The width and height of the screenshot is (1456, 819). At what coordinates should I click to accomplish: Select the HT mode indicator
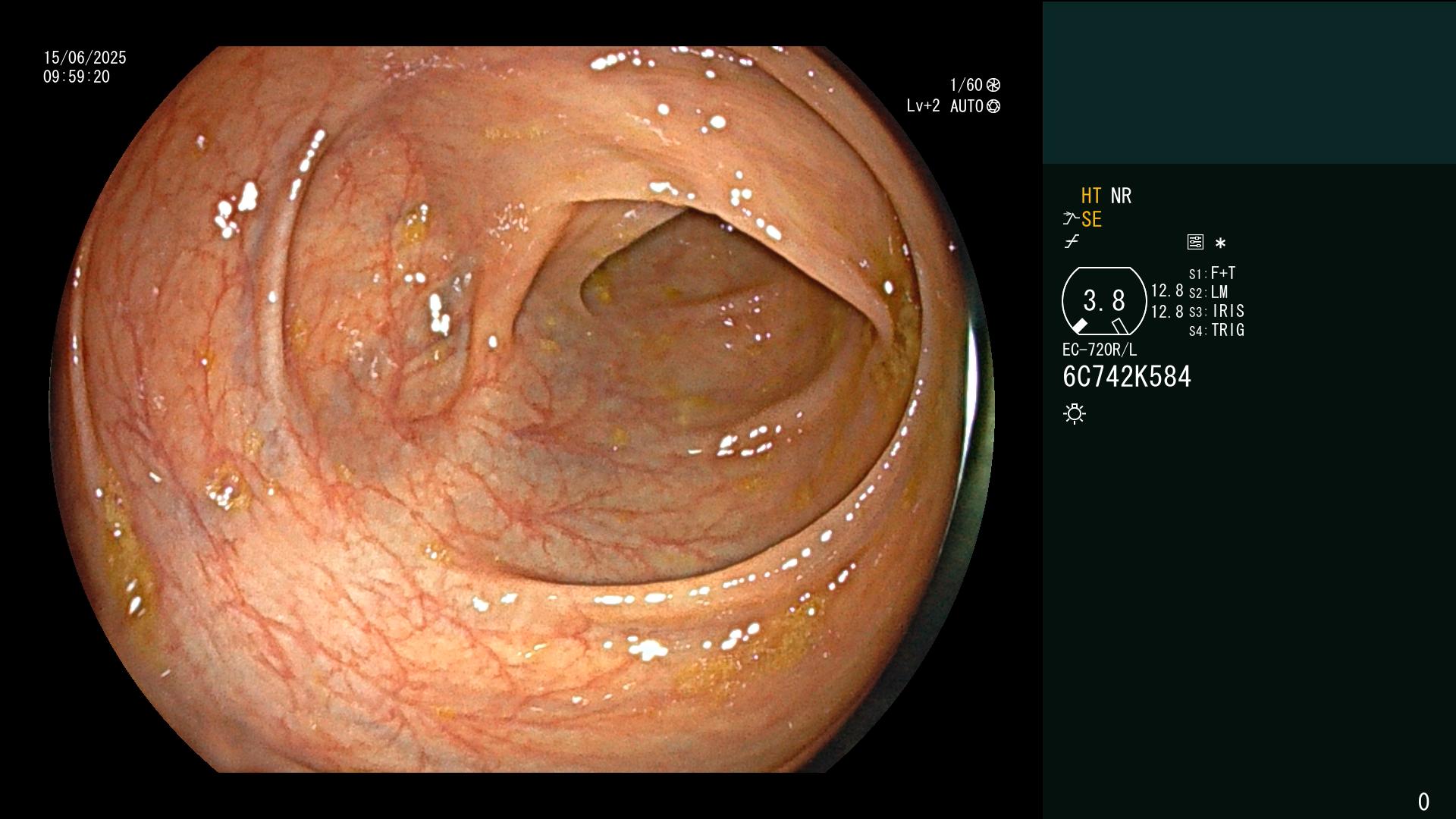(x=1091, y=196)
